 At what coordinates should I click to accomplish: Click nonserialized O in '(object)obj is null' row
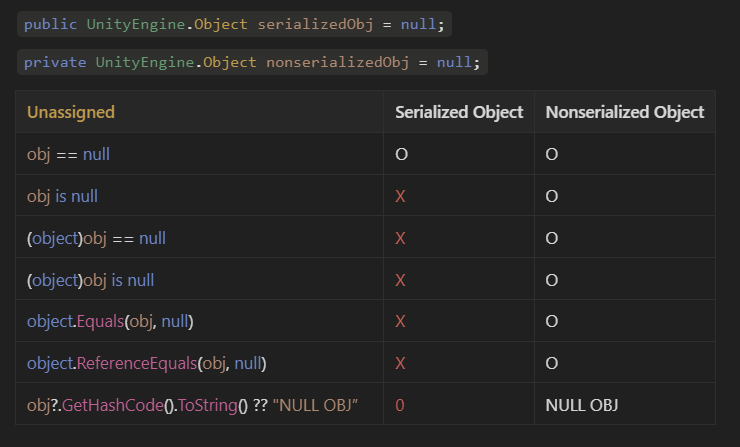(551, 280)
